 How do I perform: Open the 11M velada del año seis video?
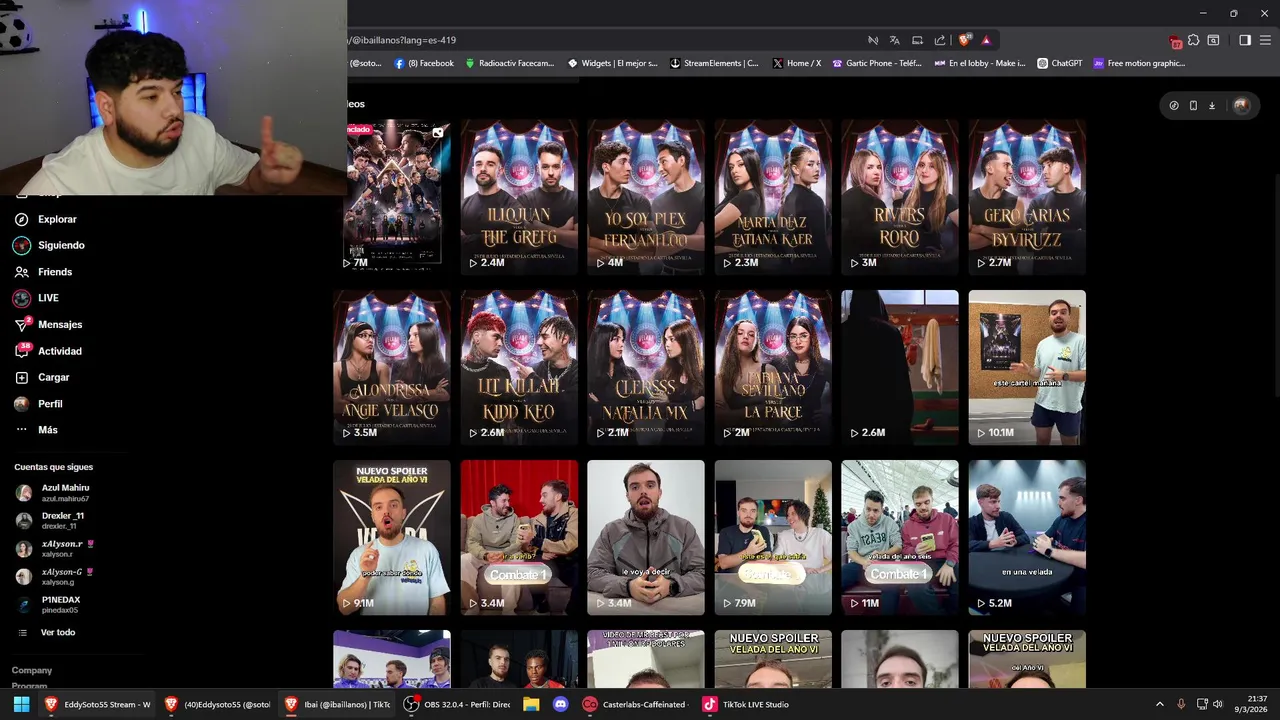pyautogui.click(x=900, y=537)
